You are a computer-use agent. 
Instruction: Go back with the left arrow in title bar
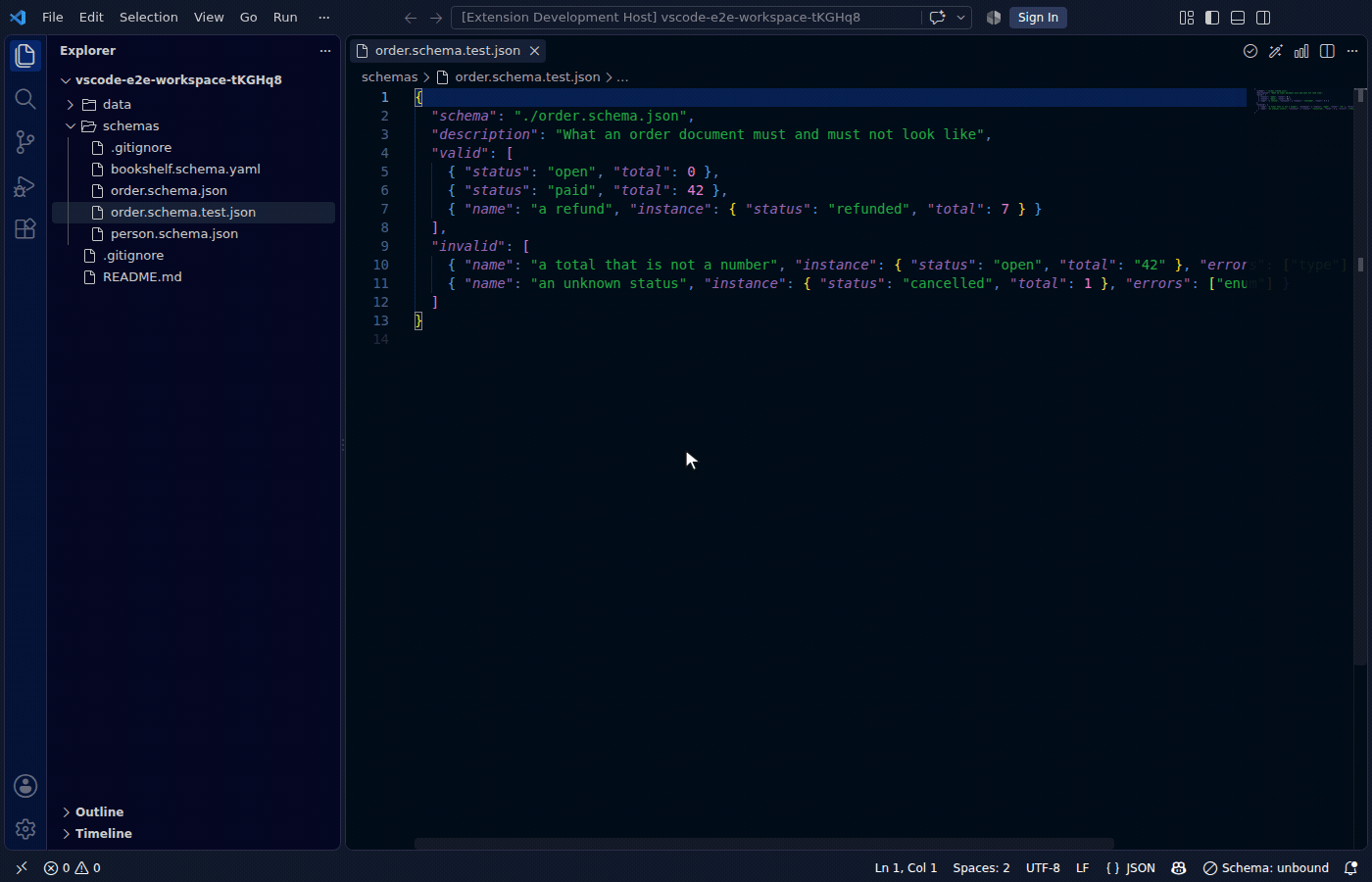(411, 18)
